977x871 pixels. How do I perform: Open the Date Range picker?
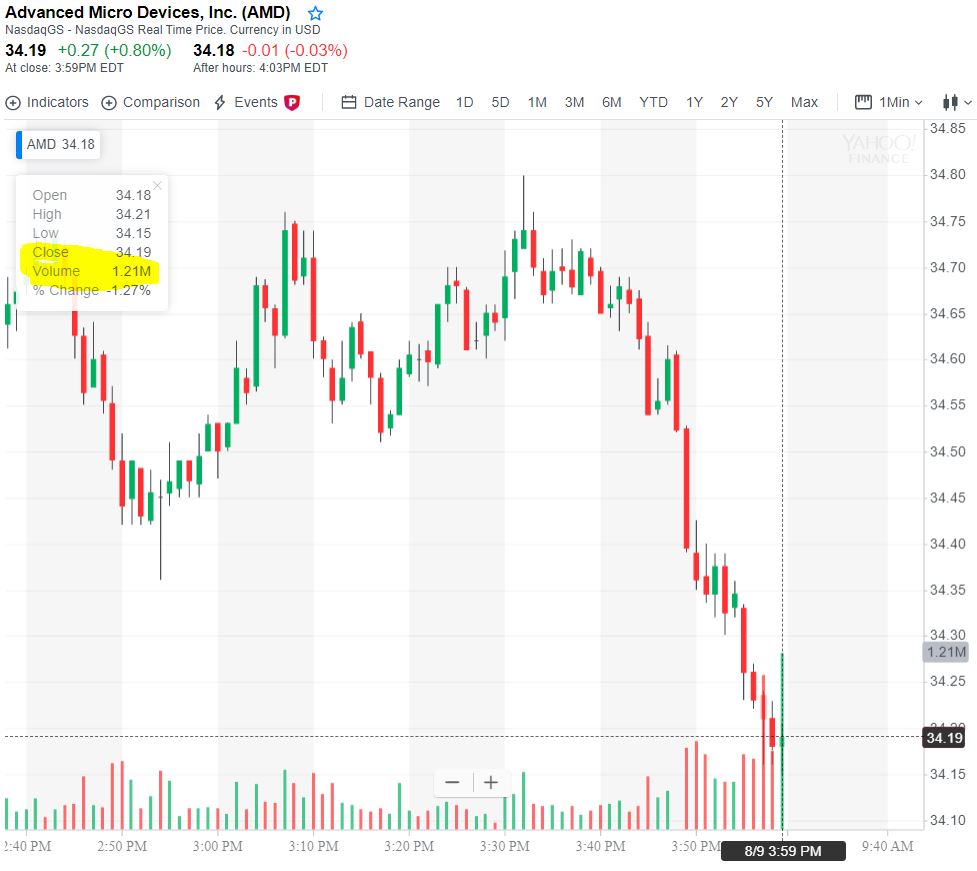coord(391,102)
